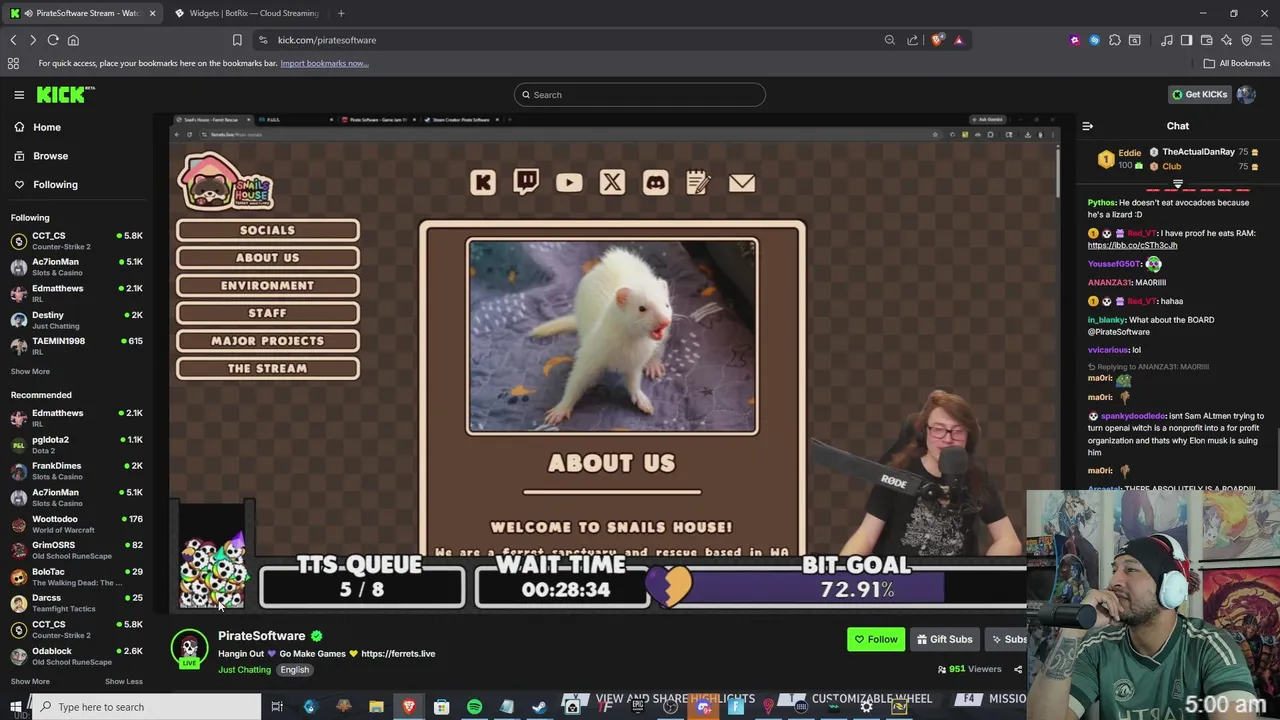Open Destiny channel in Following list
Screen dimensions: 1280x720
point(76,320)
